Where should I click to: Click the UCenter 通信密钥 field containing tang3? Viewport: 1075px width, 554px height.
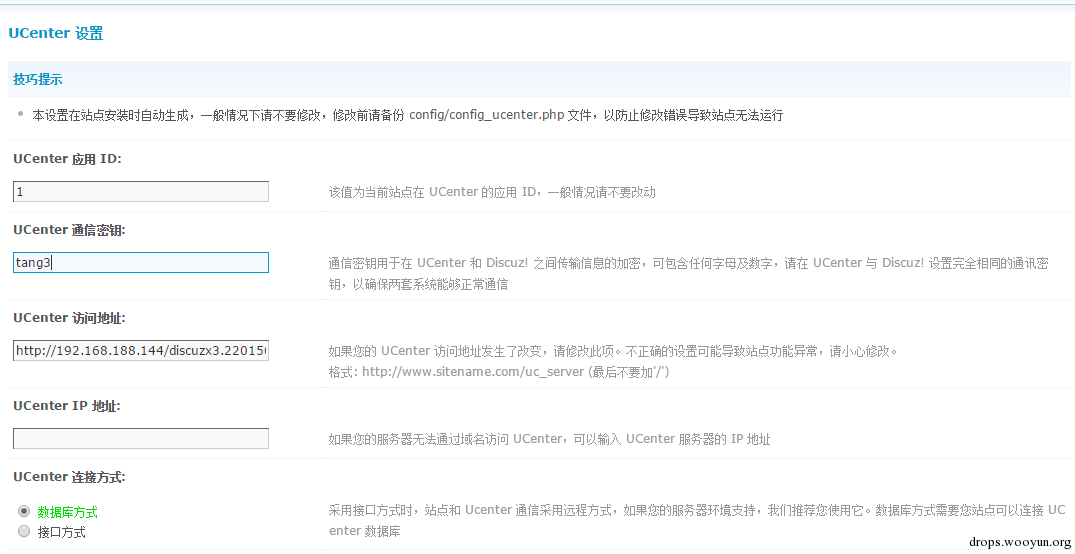tap(141, 263)
